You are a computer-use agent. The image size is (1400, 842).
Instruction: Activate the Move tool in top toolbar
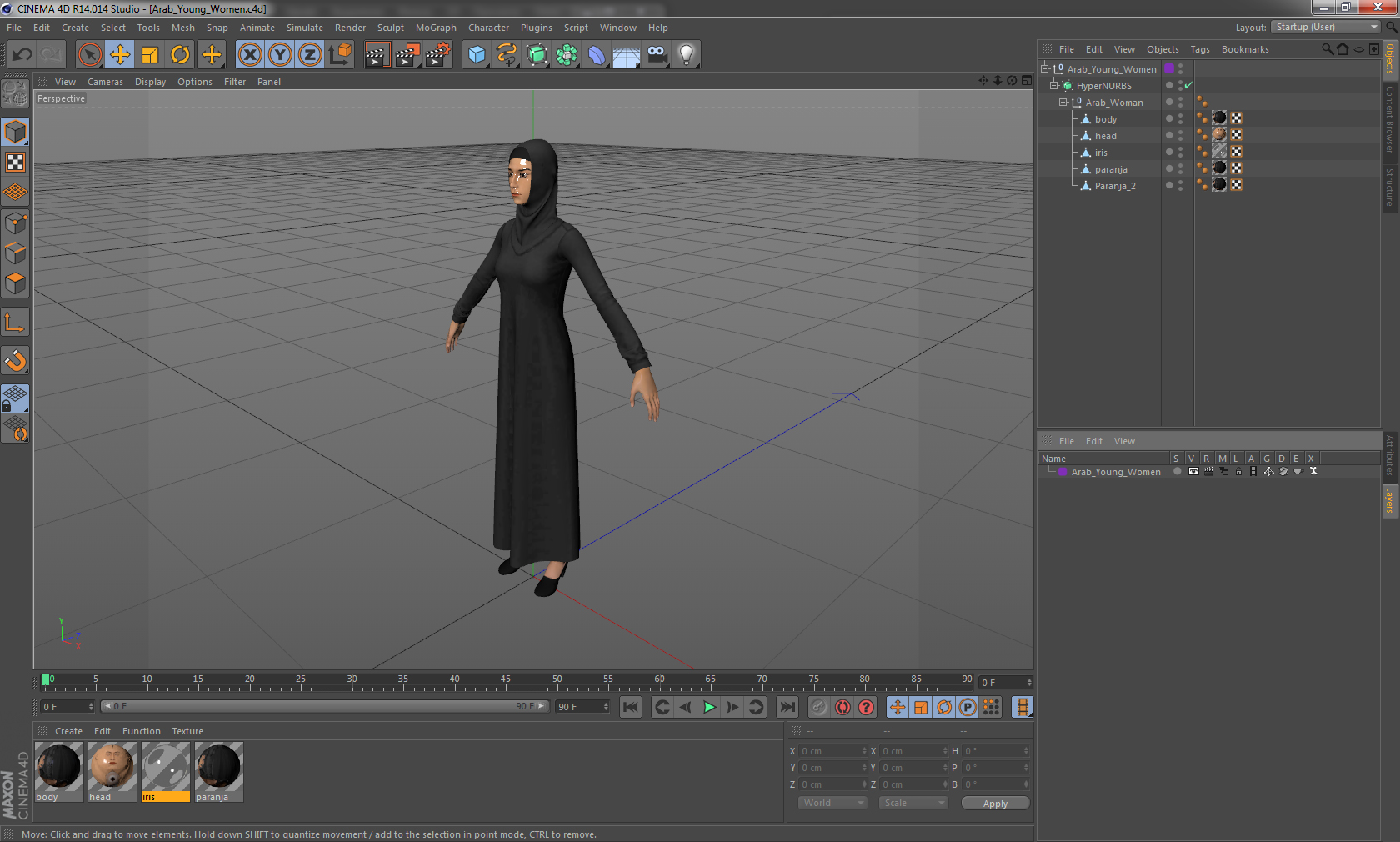[x=120, y=55]
